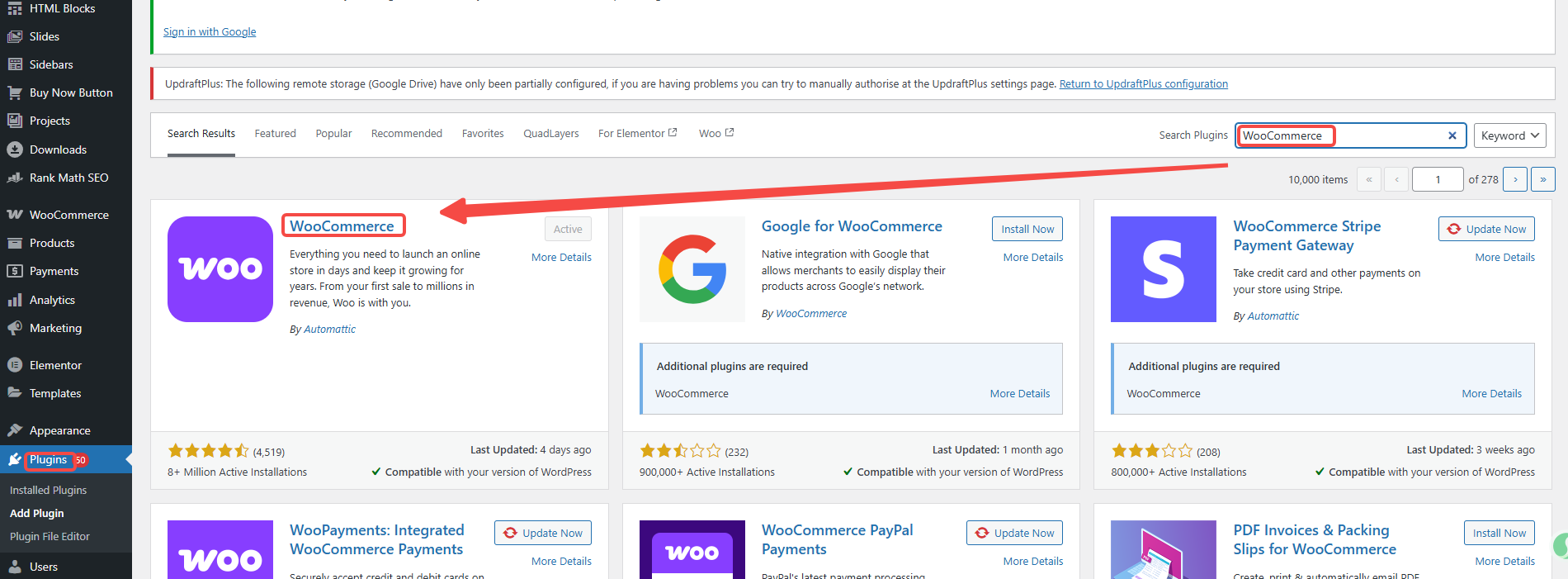Open the Woo external tab
The width and height of the screenshot is (1568, 579).
(x=716, y=133)
